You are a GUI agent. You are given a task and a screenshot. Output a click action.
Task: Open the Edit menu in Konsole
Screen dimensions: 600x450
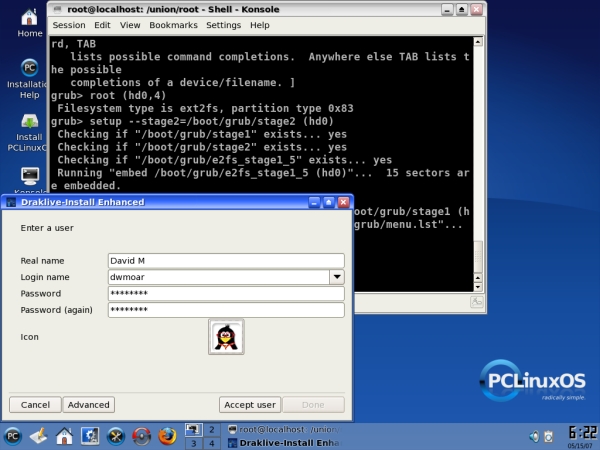102,25
